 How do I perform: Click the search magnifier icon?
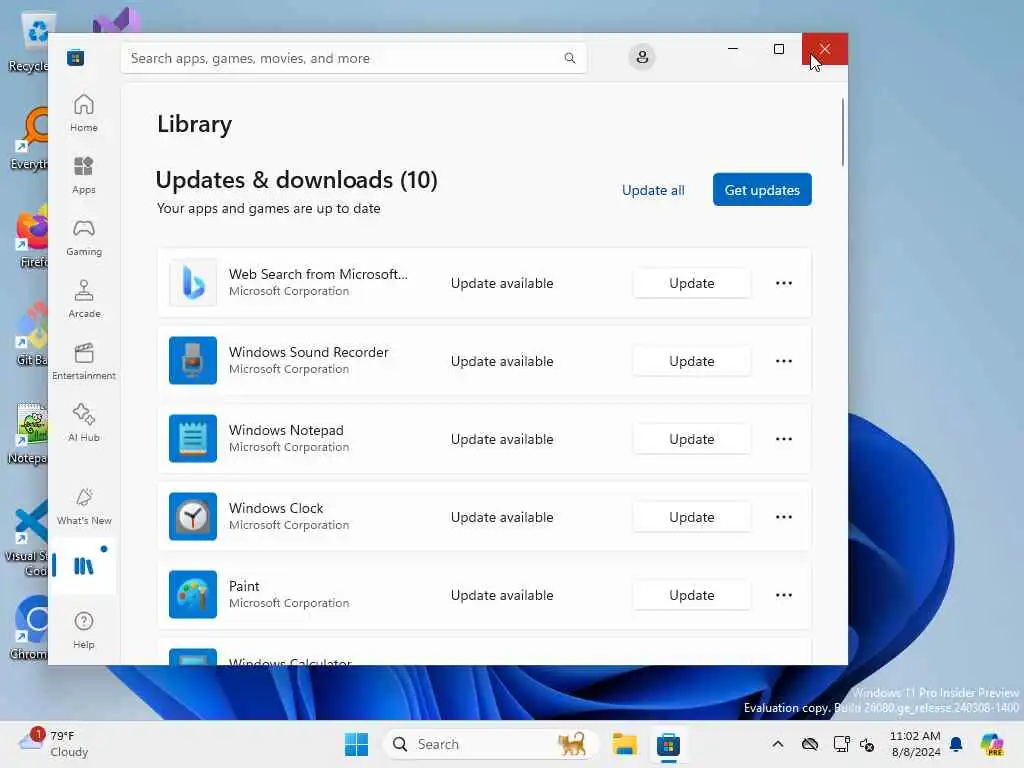(x=569, y=58)
